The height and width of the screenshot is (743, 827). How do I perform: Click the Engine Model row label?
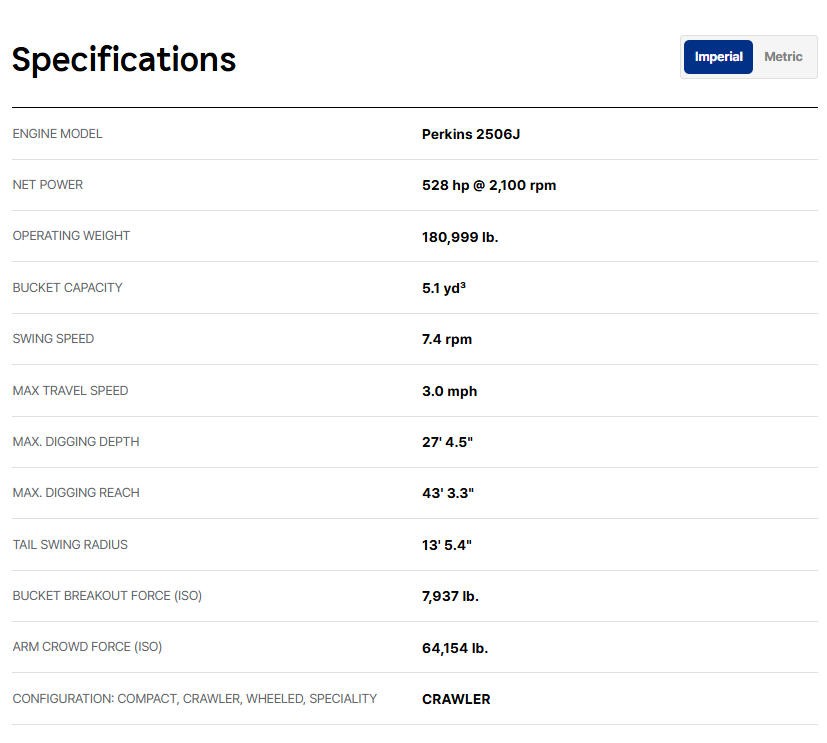point(57,134)
